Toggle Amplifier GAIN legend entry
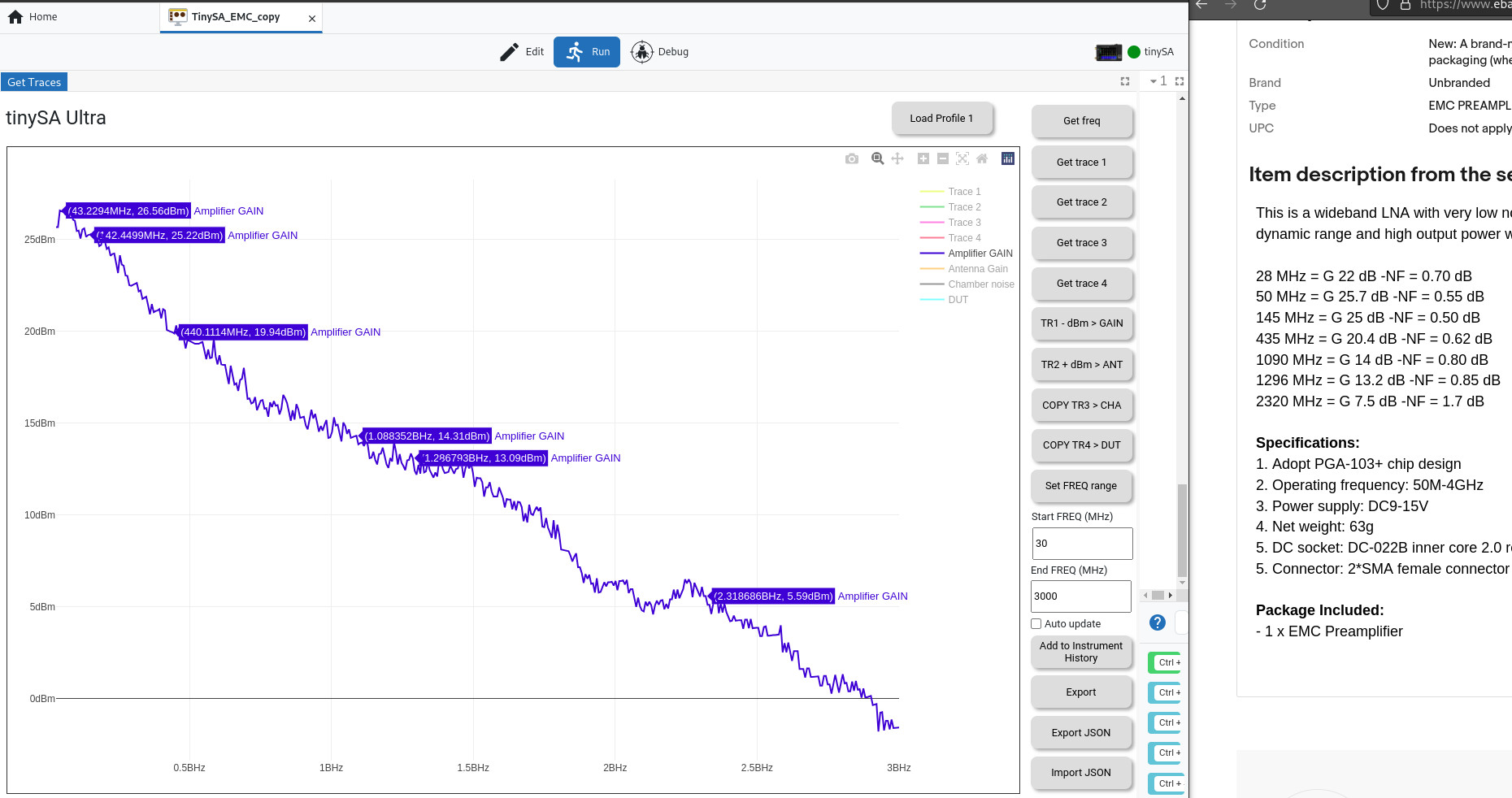Image resolution: width=1512 pixels, height=798 pixels. 967,254
